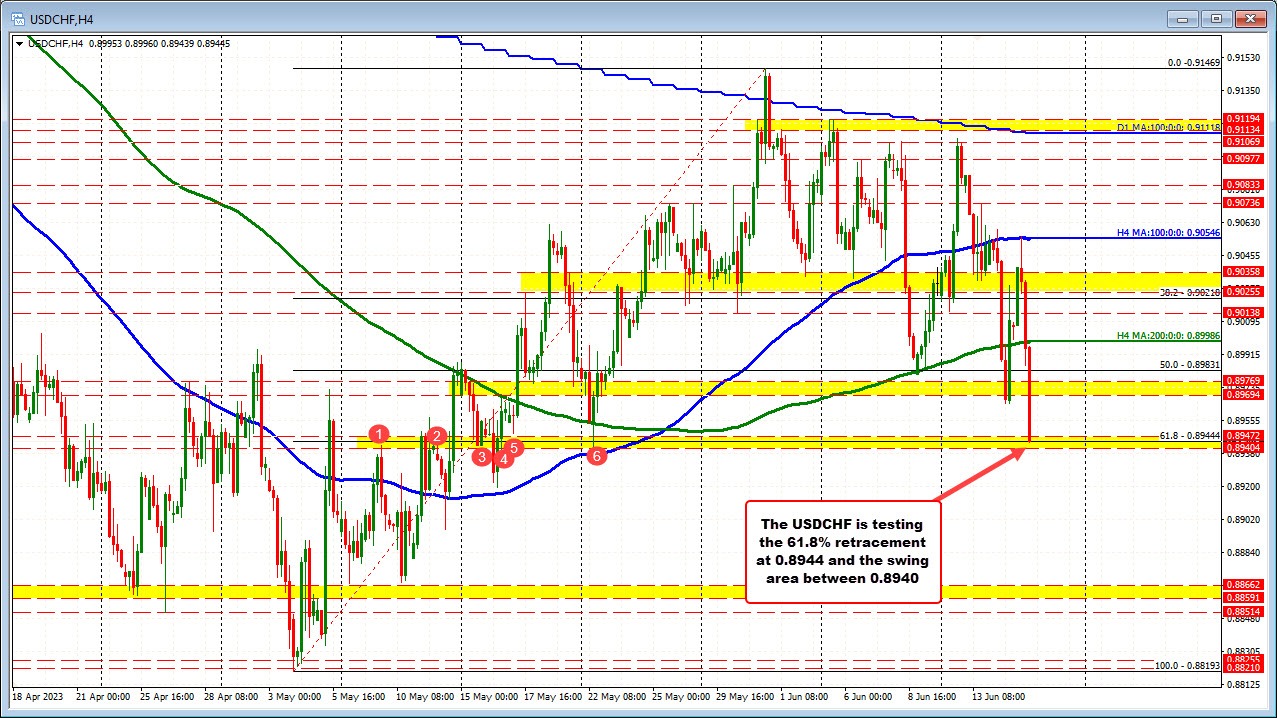
Task: Select the USDCHF,H4 OHLC price text
Action: click(x=159, y=43)
